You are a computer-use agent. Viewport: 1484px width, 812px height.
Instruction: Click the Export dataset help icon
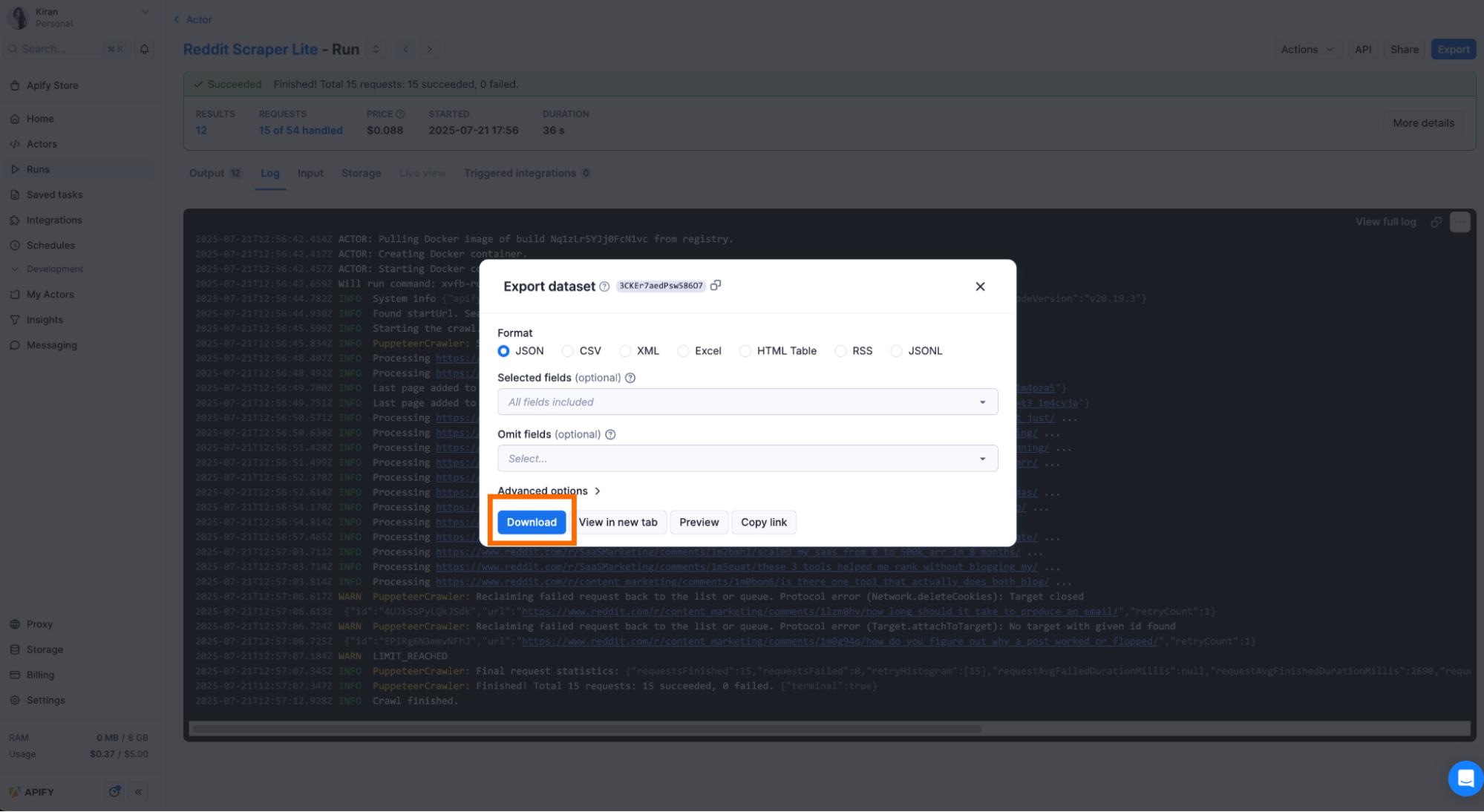pos(604,287)
